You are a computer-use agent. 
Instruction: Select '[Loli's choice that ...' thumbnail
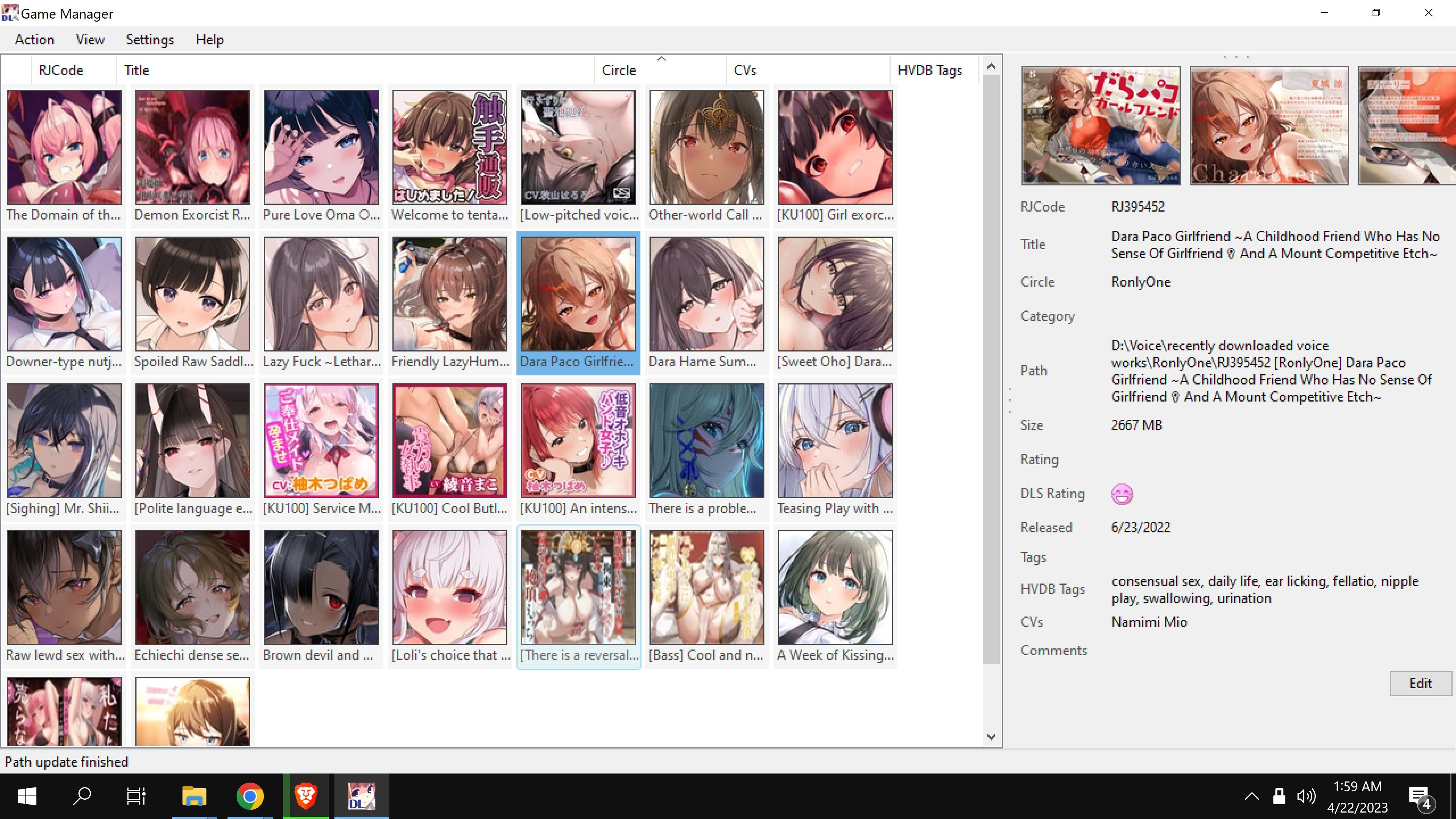[x=450, y=587]
